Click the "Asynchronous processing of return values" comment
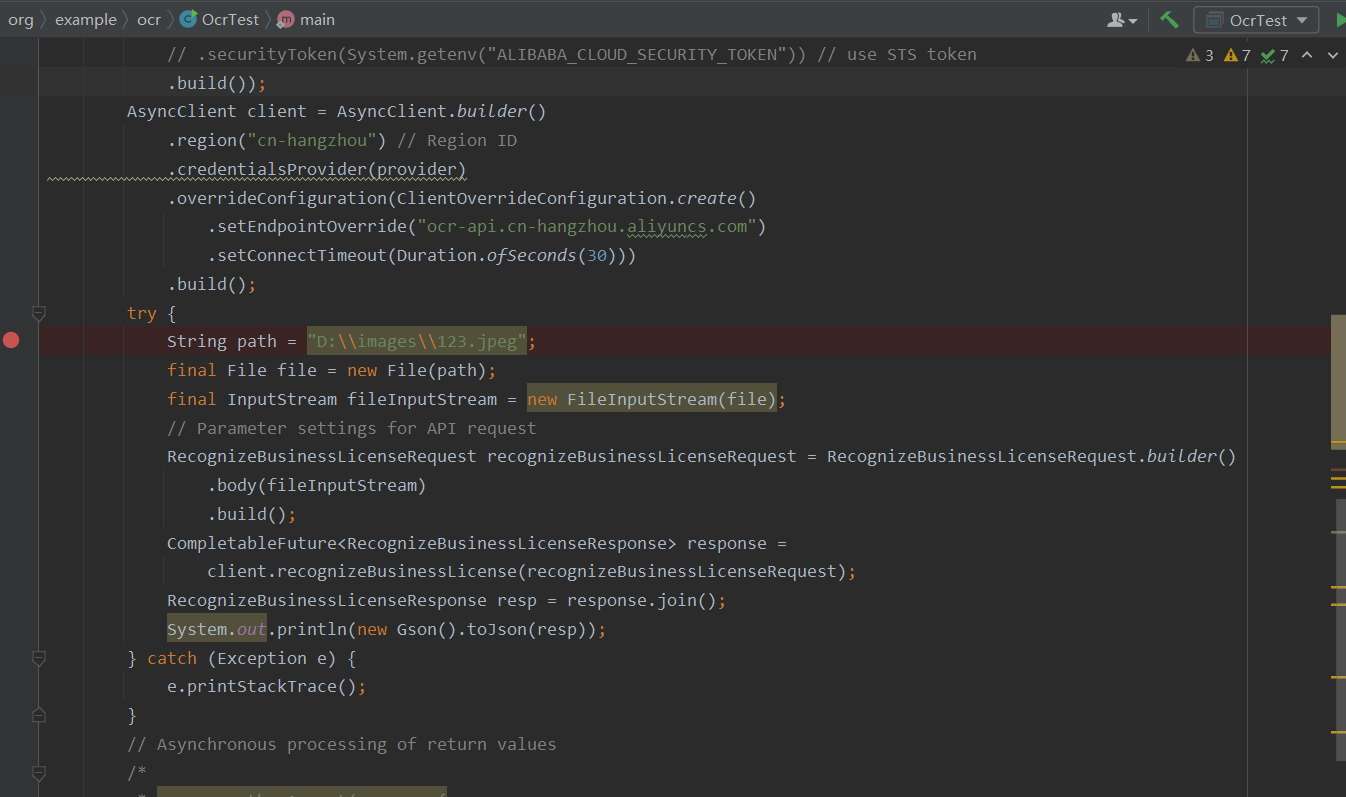 [x=342, y=745]
